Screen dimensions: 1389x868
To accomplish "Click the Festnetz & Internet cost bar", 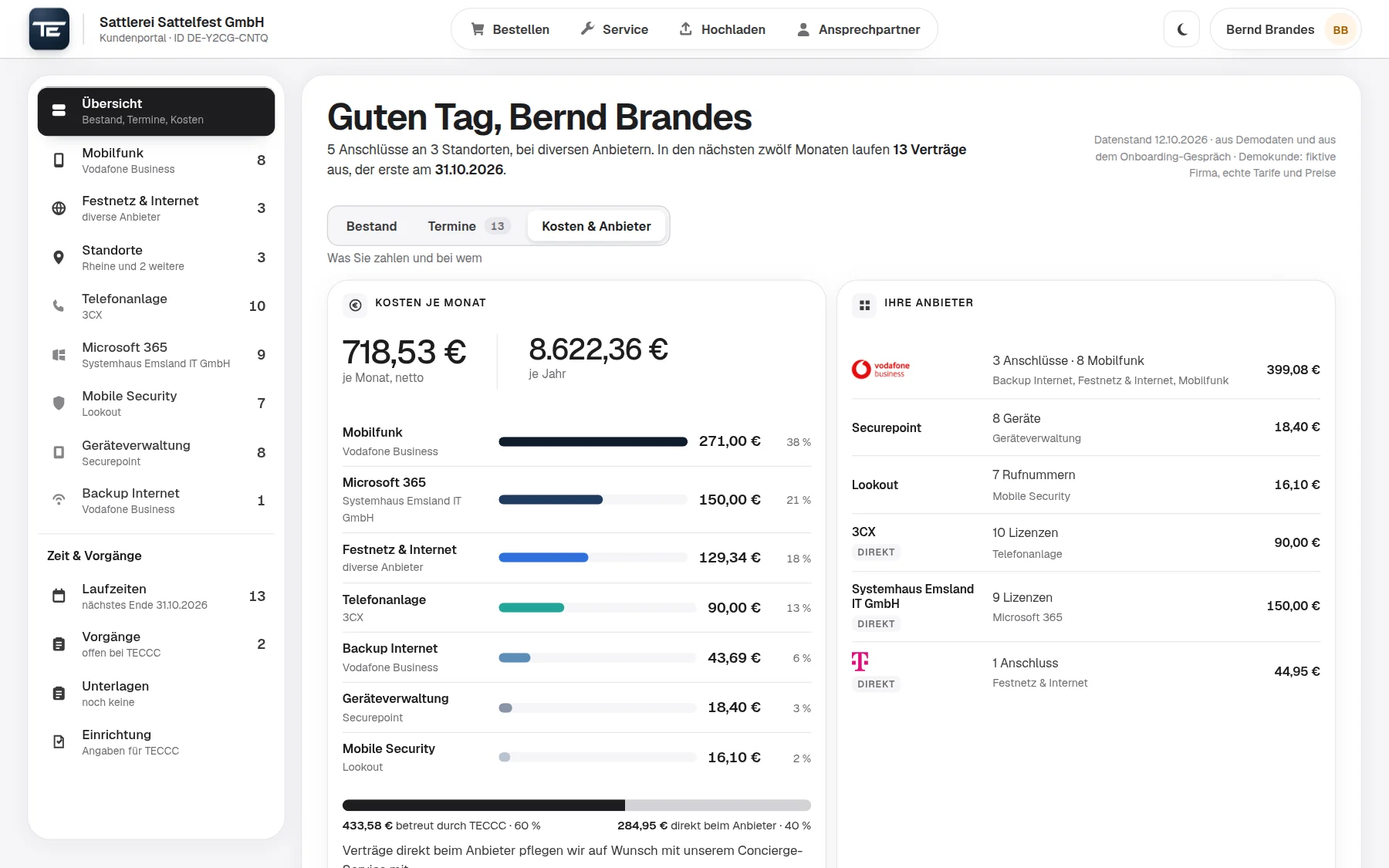I will [593, 558].
